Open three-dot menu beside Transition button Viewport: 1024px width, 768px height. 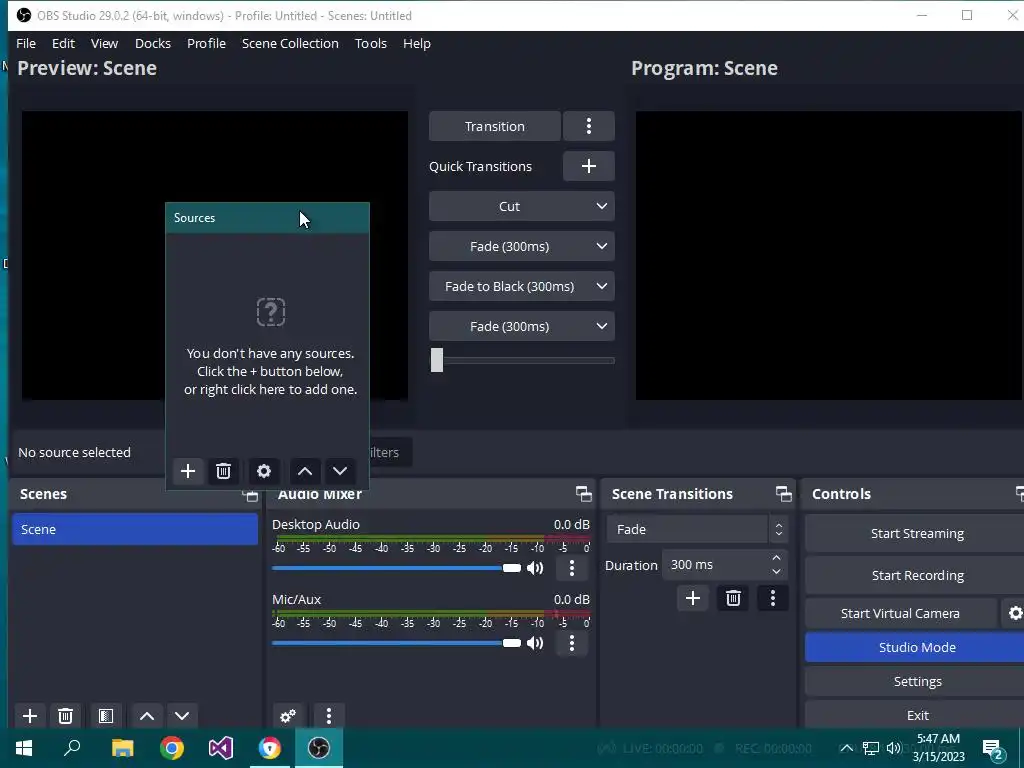click(x=588, y=126)
